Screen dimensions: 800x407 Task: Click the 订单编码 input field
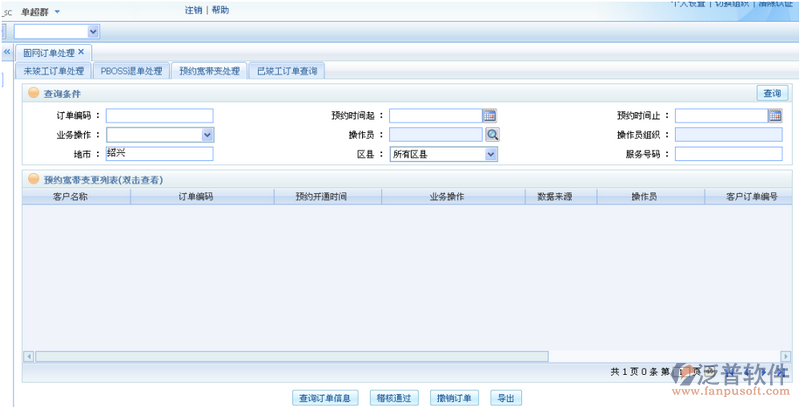[x=159, y=116]
